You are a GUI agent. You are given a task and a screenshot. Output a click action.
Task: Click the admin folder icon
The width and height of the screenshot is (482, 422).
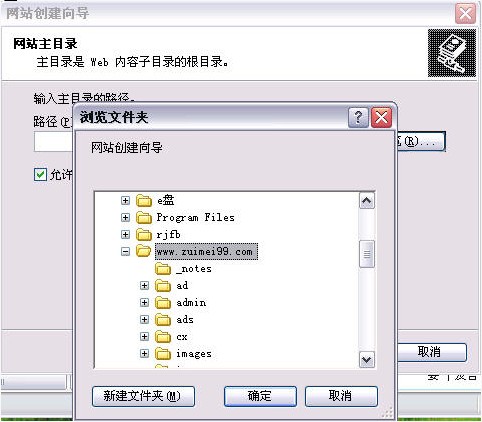click(x=163, y=303)
